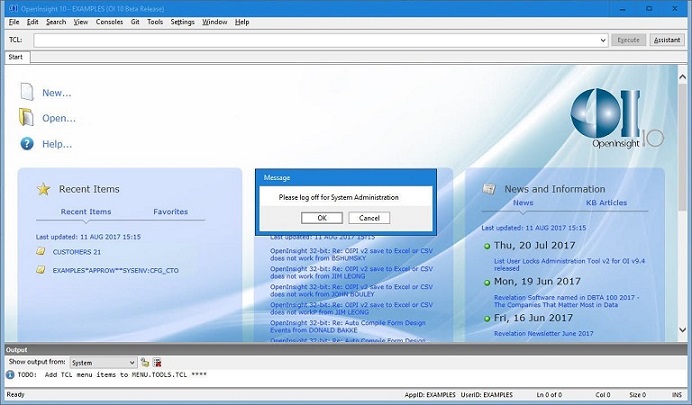Click the Open... link
This screenshot has width=692, height=405.
(59, 119)
